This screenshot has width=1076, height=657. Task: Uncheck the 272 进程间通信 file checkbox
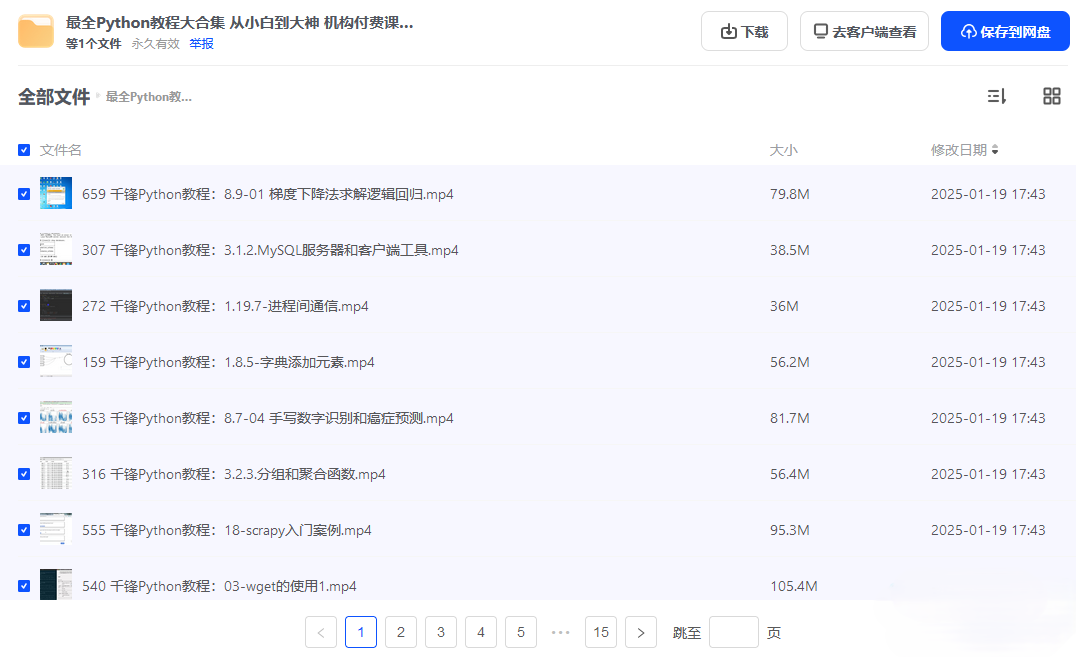(24, 306)
